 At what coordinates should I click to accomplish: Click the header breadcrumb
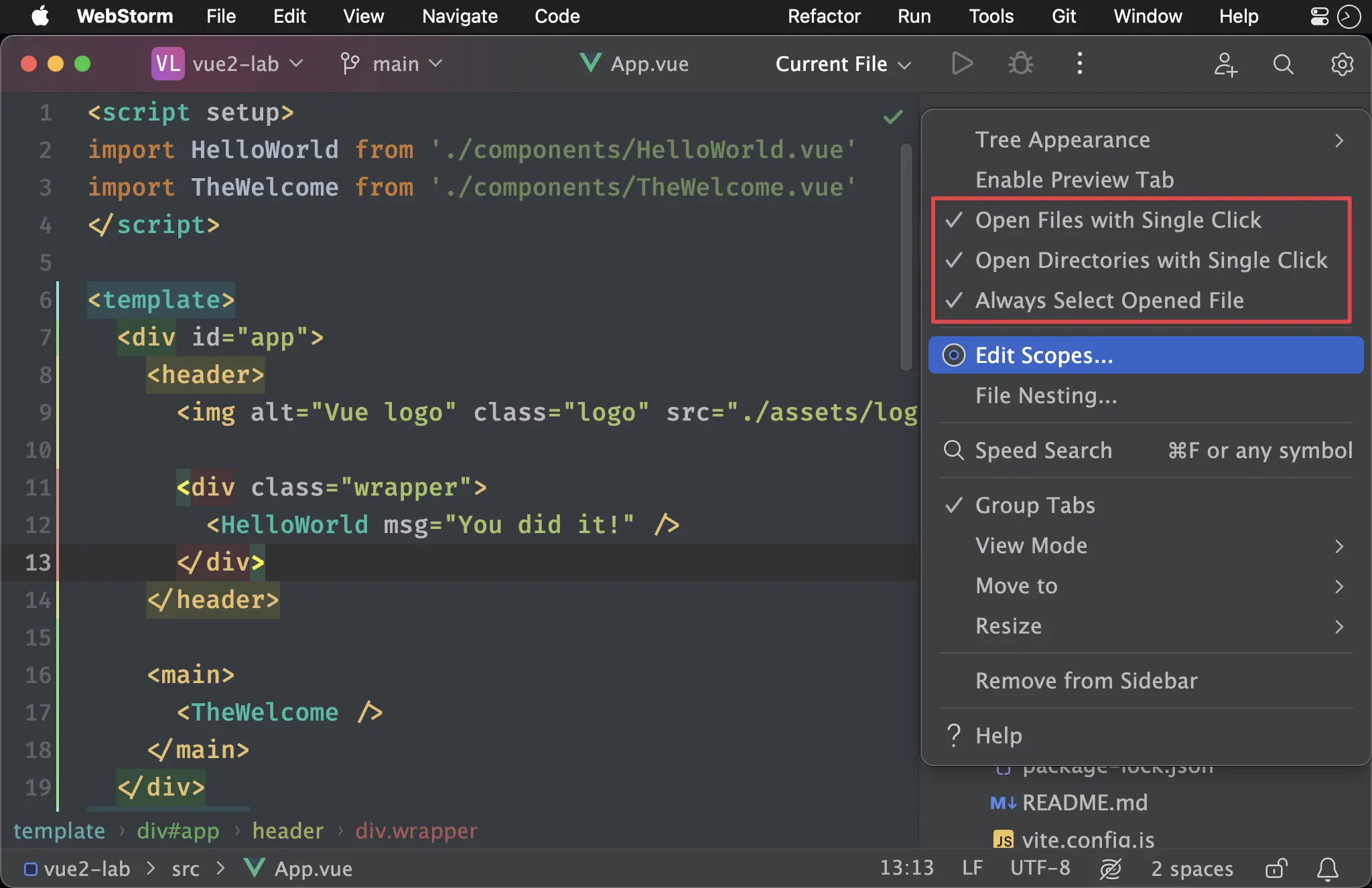pyautogui.click(x=288, y=831)
